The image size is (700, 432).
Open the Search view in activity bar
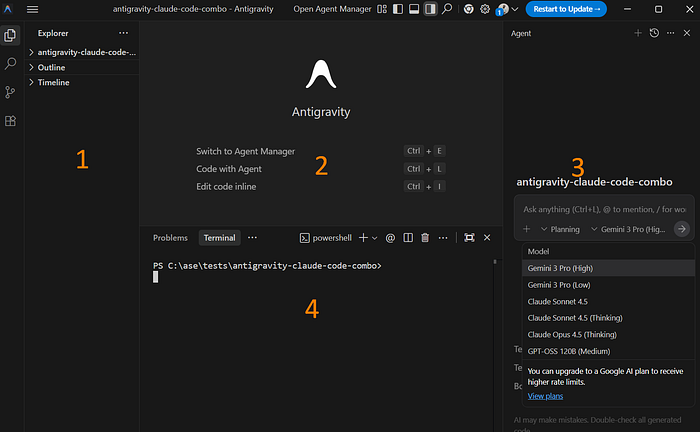coord(10,63)
